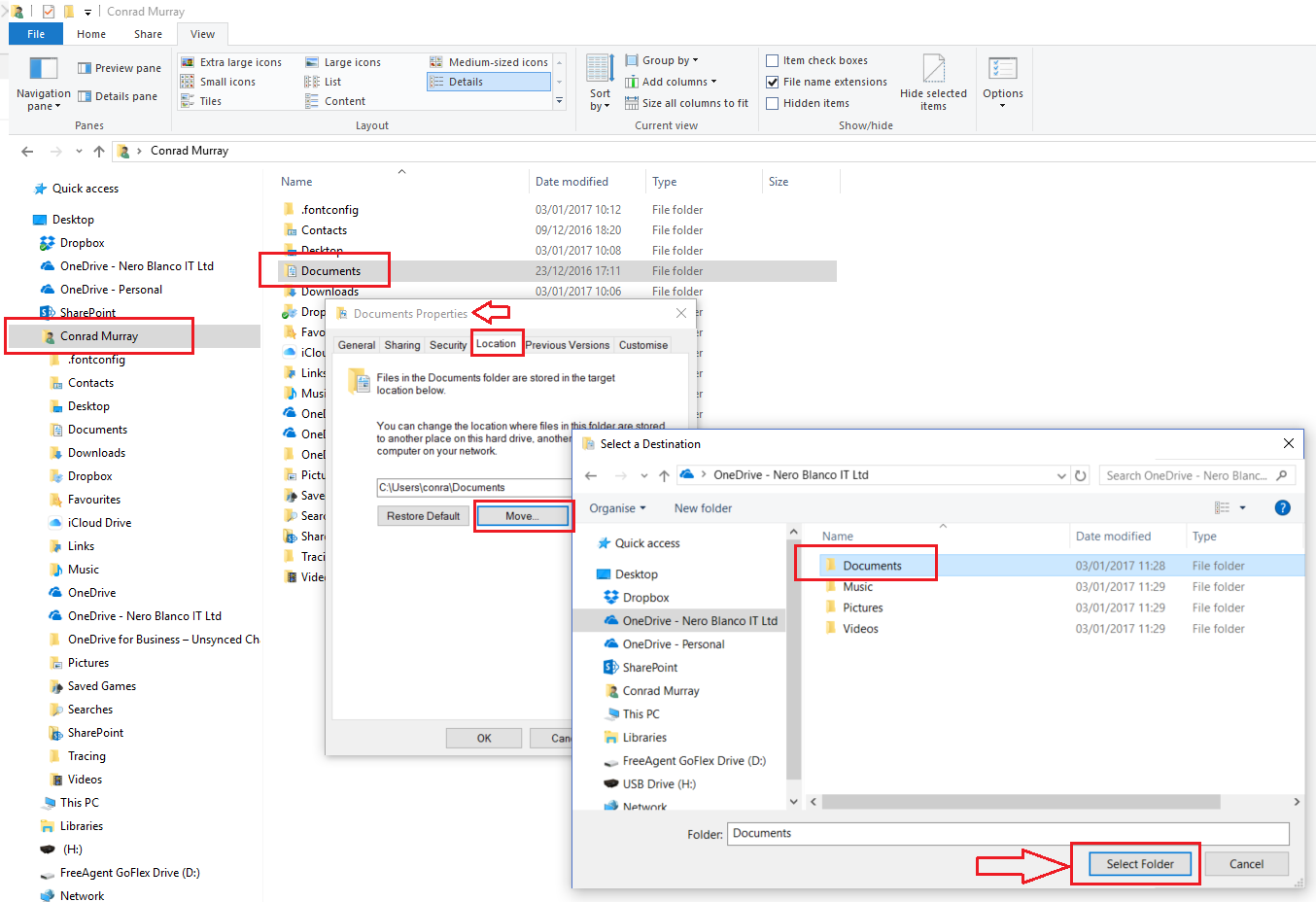Click the Move... button
Screen dimensions: 1316x902
point(522,516)
